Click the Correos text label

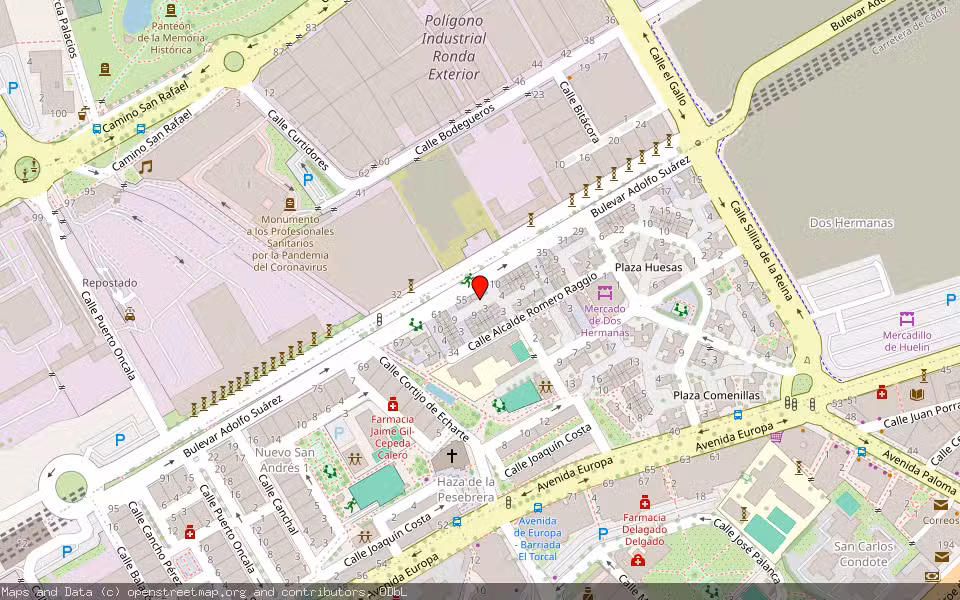[x=940, y=520]
